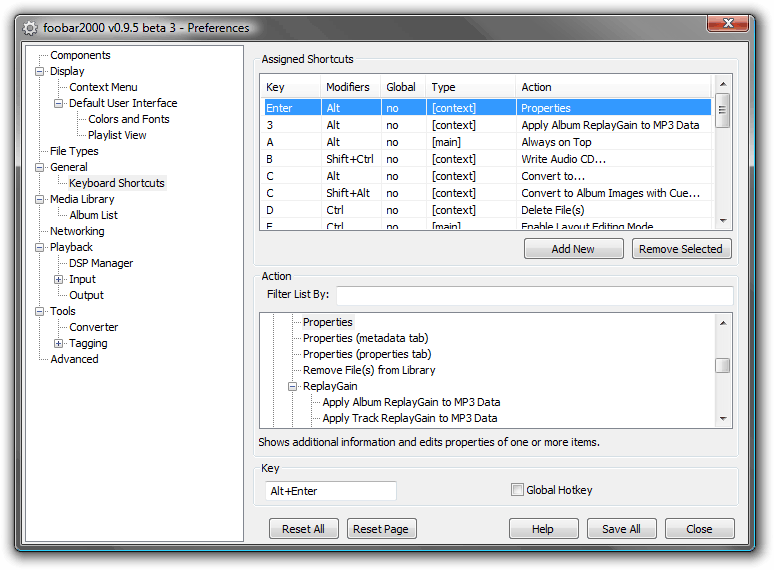Click the Reset All button

pyautogui.click(x=304, y=529)
